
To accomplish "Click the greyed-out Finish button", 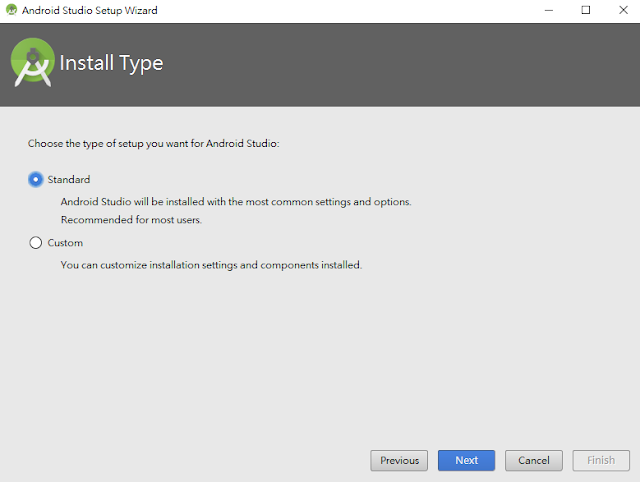I will pyautogui.click(x=601, y=460).
